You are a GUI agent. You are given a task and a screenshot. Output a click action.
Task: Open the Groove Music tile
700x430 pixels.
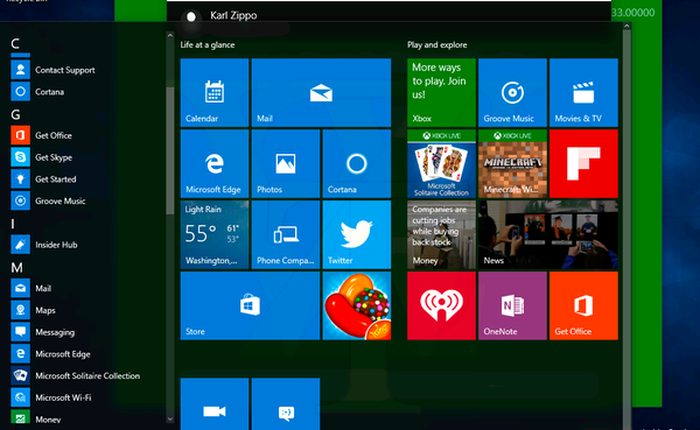pyautogui.click(x=512, y=92)
